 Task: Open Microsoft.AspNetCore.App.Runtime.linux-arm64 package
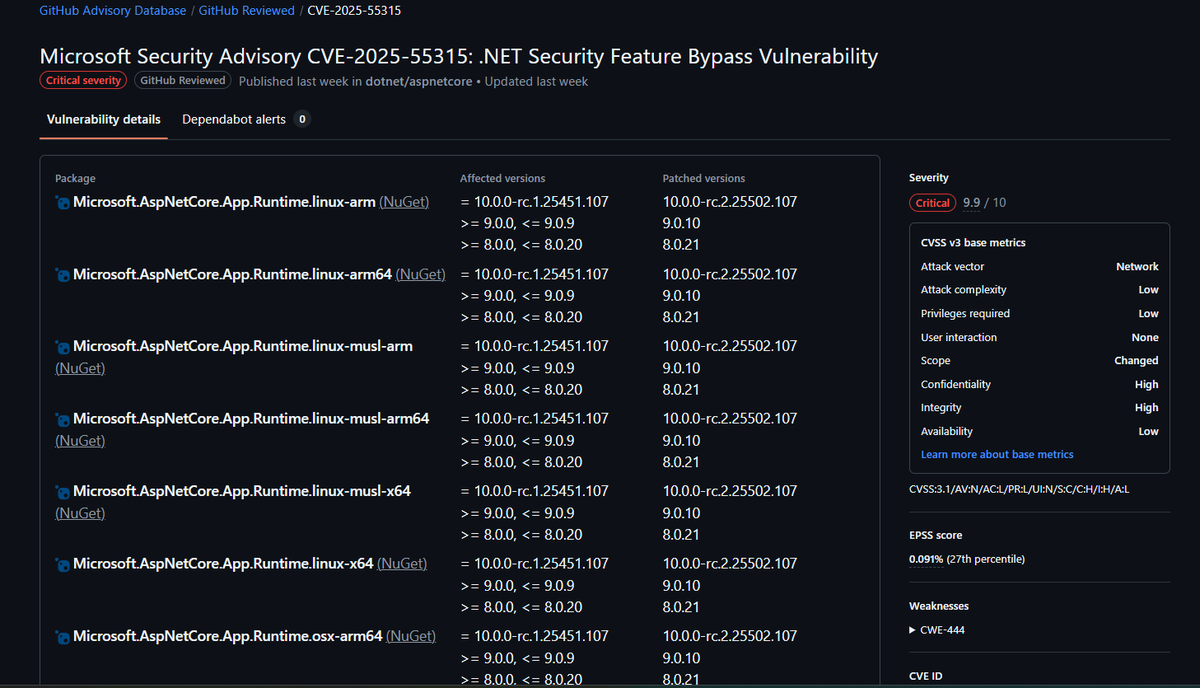232,274
